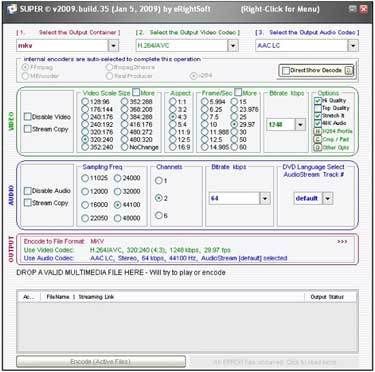
Task: Check the Top Quality option
Action: [x=318, y=108]
